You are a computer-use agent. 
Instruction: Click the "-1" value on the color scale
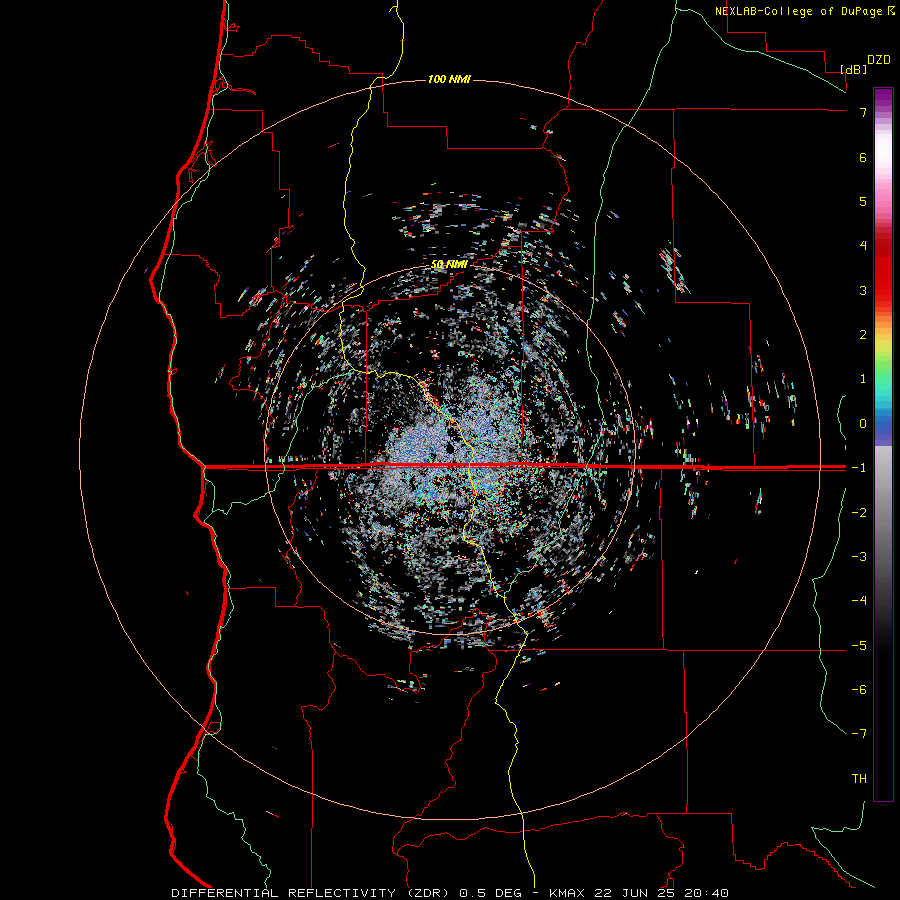(859, 468)
